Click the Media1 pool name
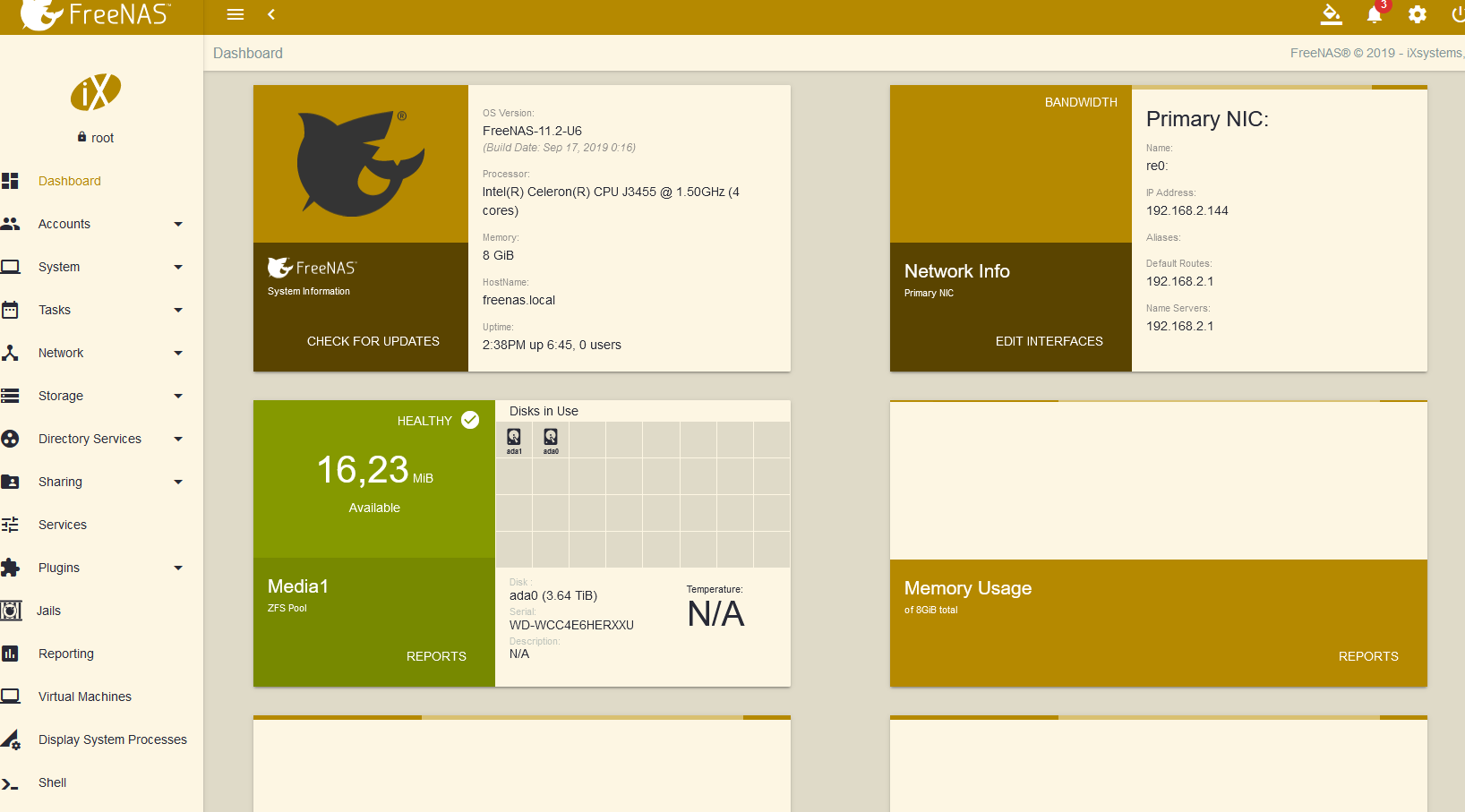Viewport: 1465px width, 812px height. [x=298, y=586]
